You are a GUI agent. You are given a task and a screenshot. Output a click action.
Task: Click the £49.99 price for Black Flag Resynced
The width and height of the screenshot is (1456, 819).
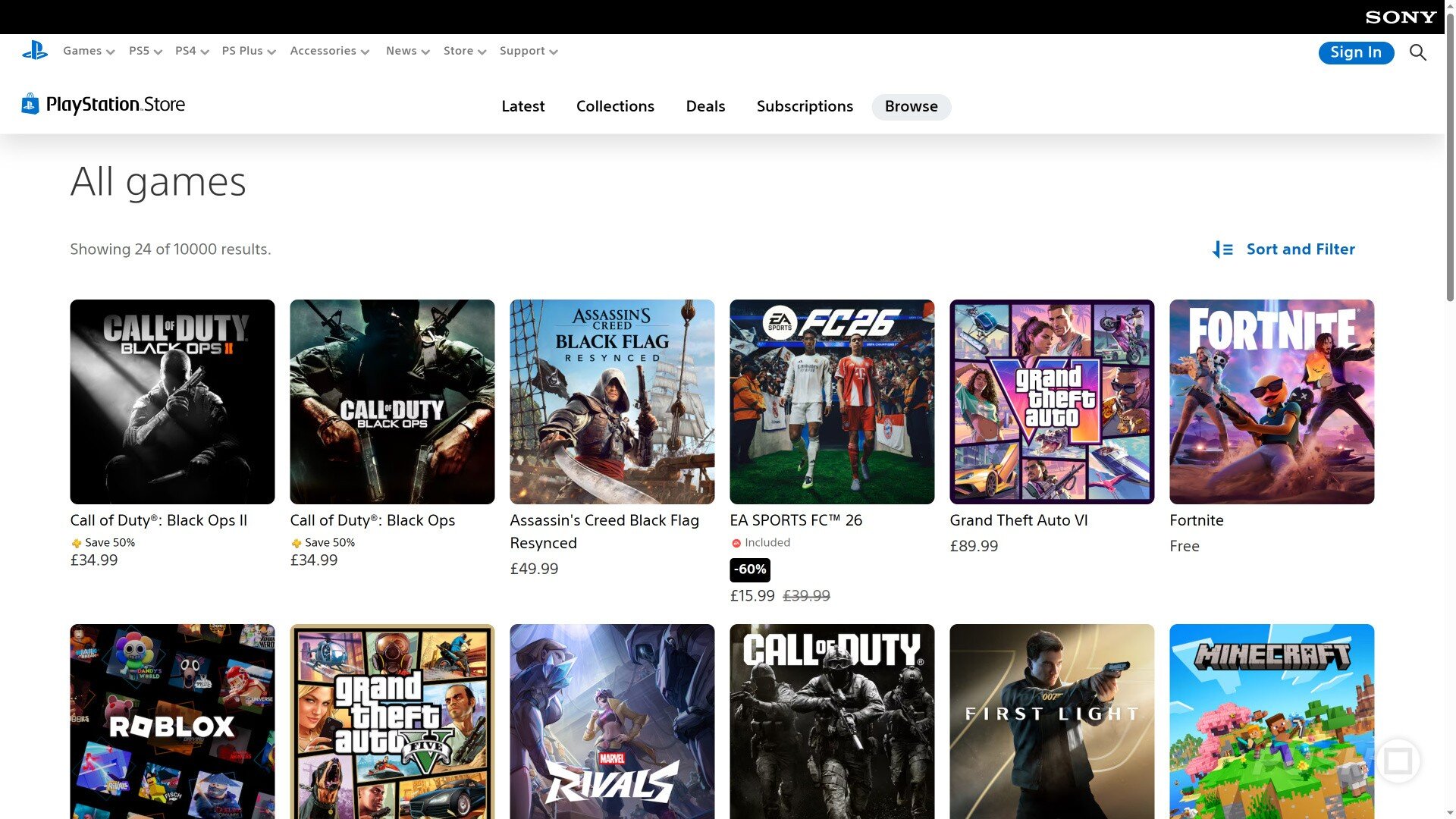click(x=534, y=569)
